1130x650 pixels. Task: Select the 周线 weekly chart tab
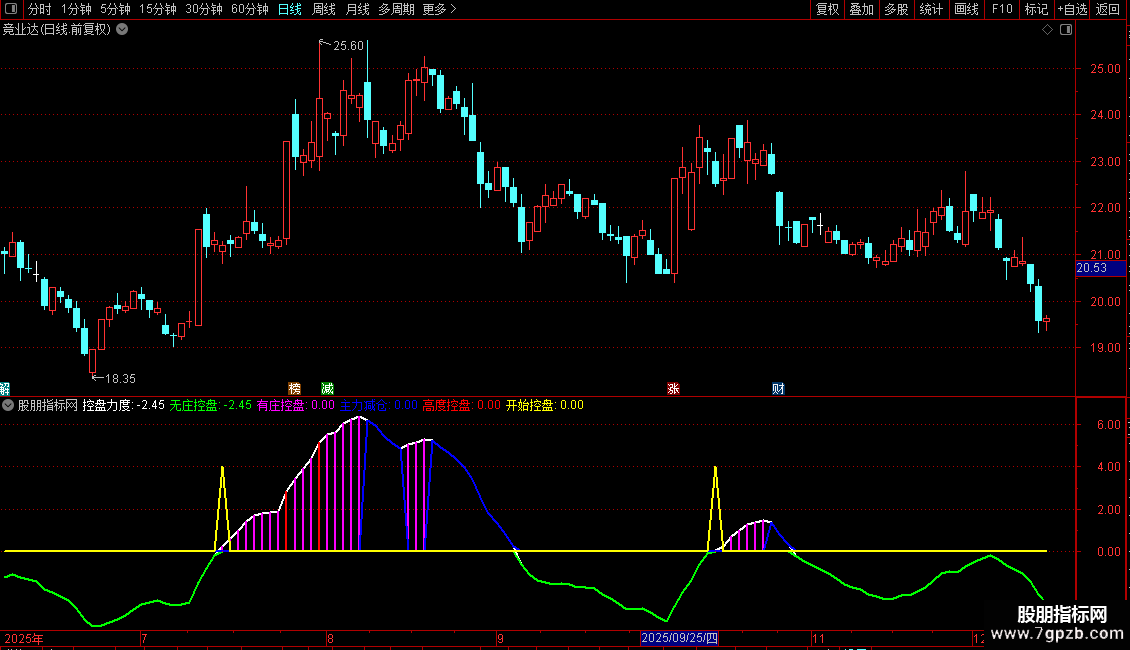click(x=324, y=10)
